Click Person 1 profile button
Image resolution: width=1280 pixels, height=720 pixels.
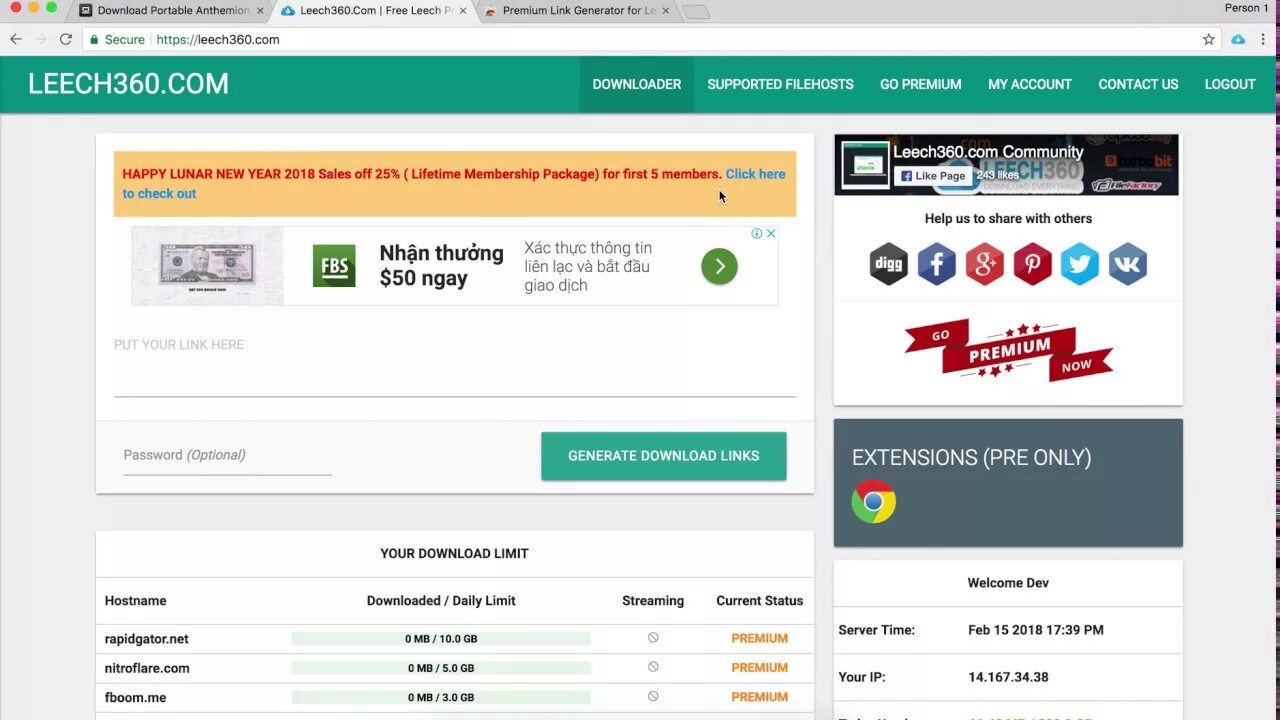(x=1246, y=8)
